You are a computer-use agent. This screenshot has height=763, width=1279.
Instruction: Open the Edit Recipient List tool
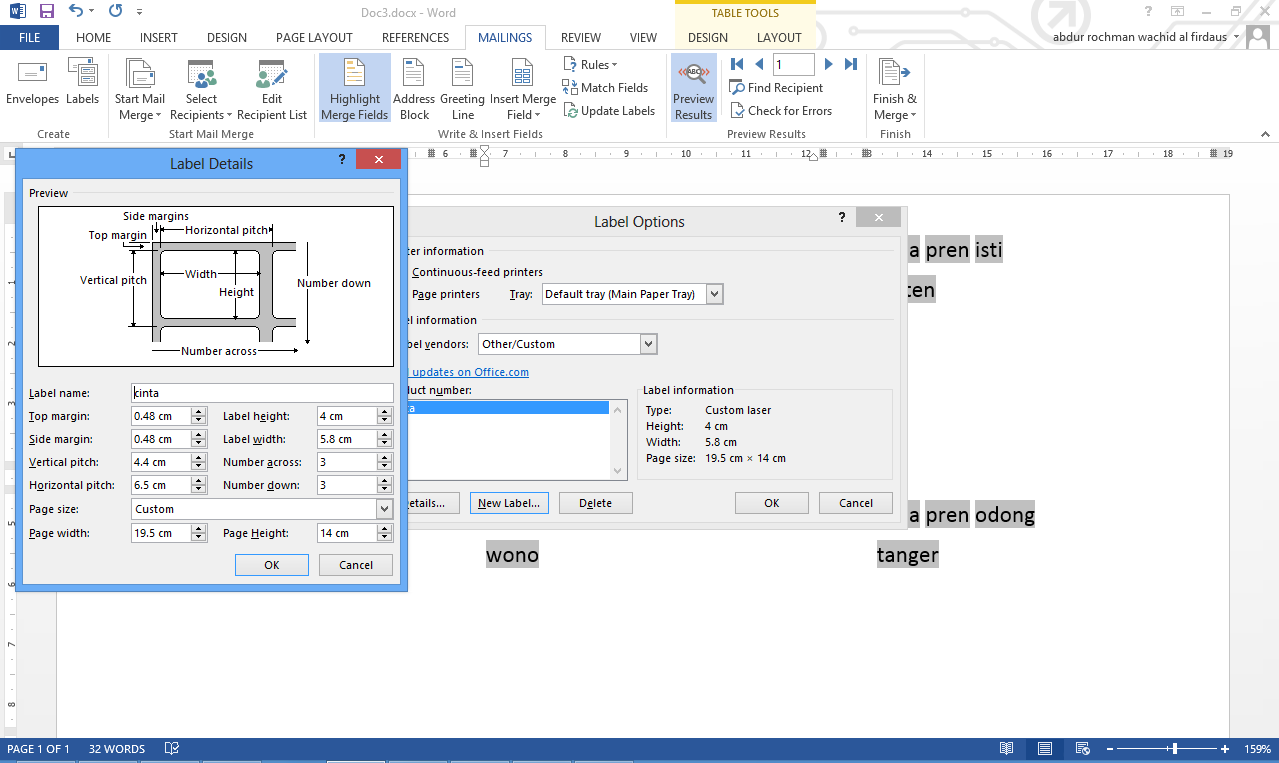(271, 88)
